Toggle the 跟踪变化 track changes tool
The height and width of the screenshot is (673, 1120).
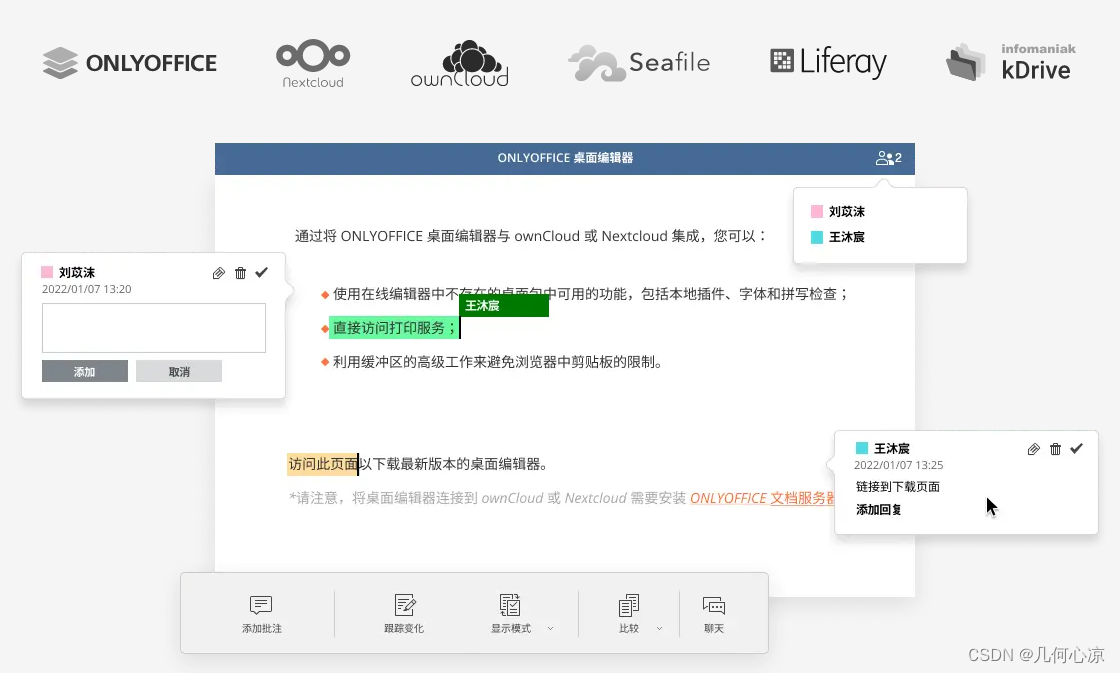pyautogui.click(x=404, y=614)
